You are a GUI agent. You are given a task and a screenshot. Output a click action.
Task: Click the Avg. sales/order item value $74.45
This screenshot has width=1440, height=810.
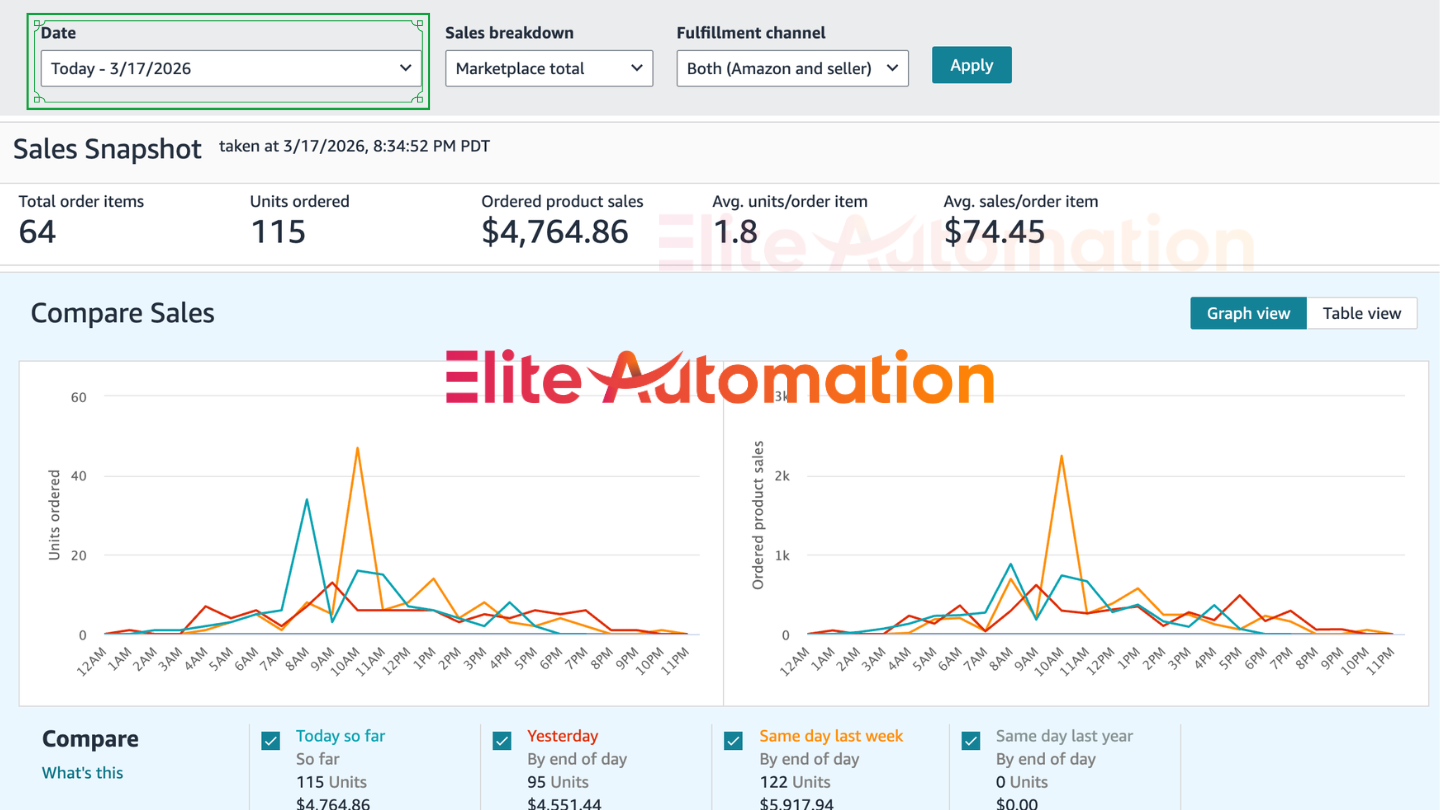[994, 232]
